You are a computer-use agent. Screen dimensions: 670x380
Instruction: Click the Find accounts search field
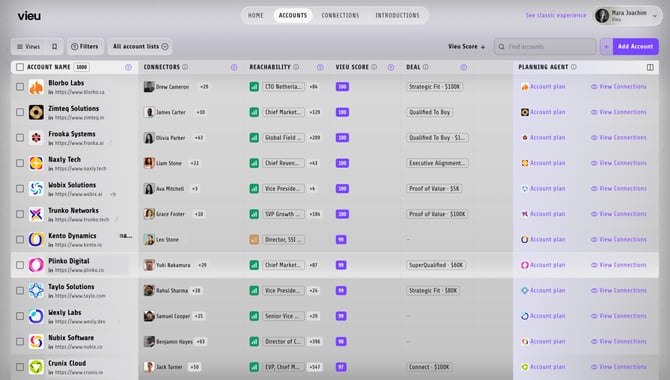pyautogui.click(x=545, y=47)
